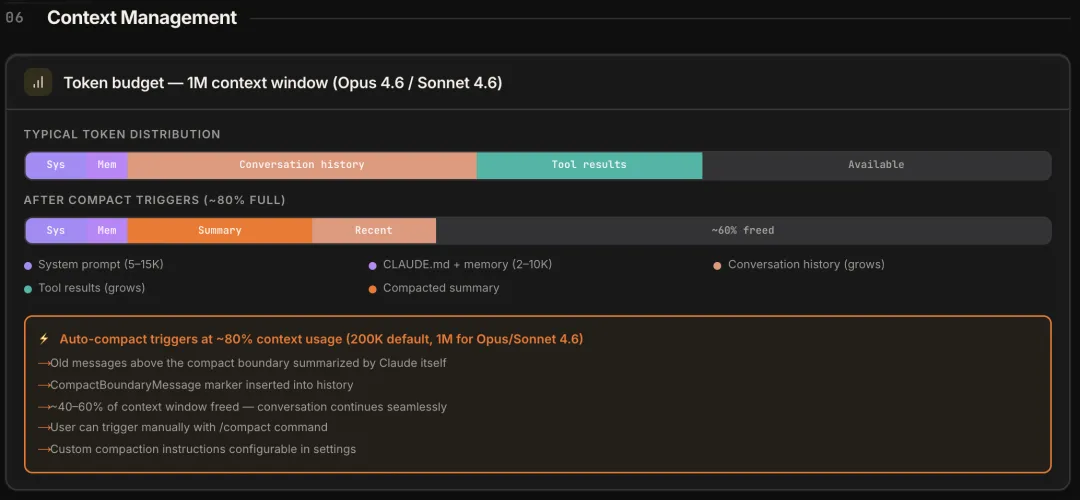
Task: Click the Token budget panel title
Action: point(282,83)
